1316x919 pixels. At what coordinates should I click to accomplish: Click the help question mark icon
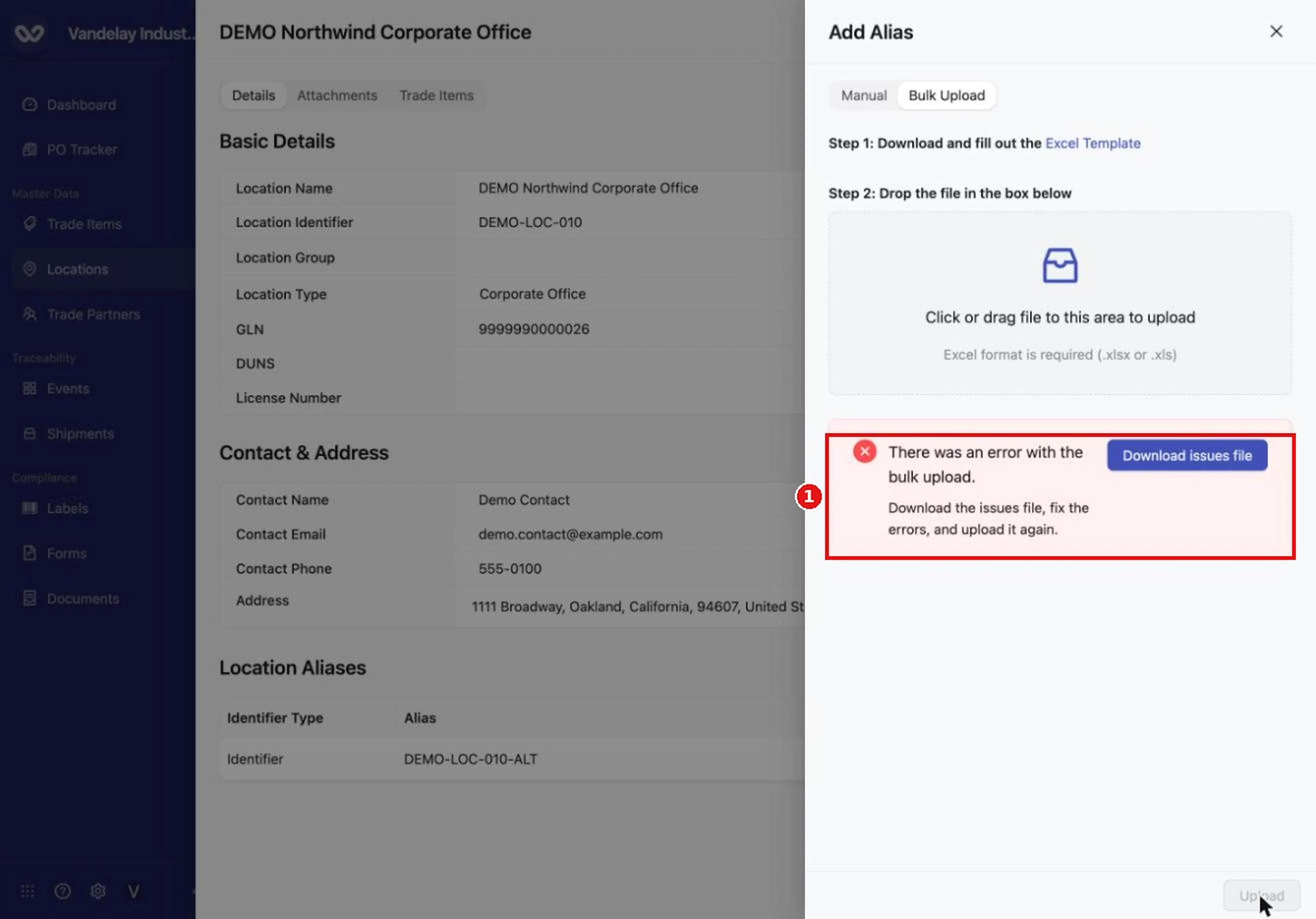62,891
